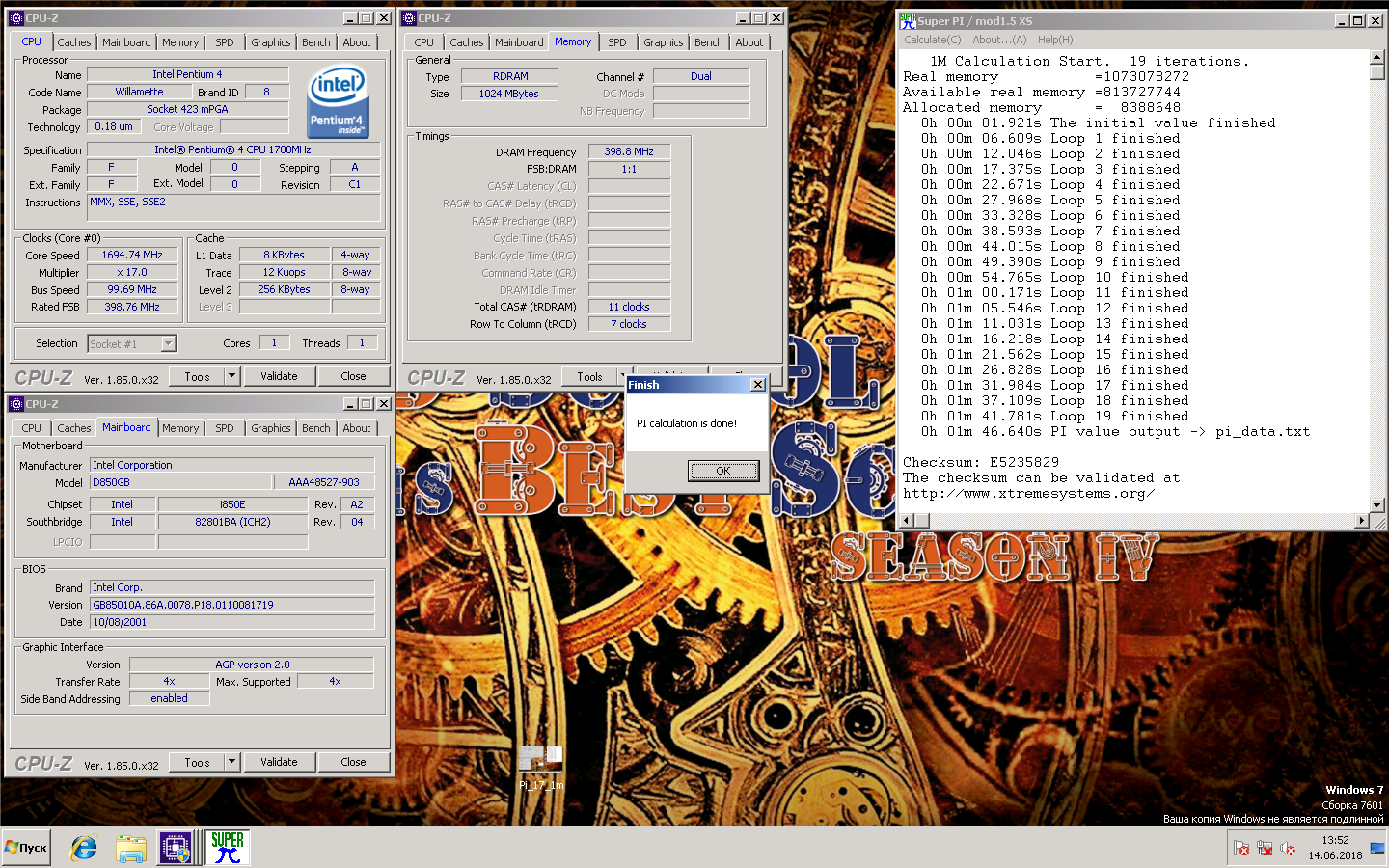Switch to About tab in top-left CPU-Z window
This screenshot has width=1389, height=868.
pos(357,42)
